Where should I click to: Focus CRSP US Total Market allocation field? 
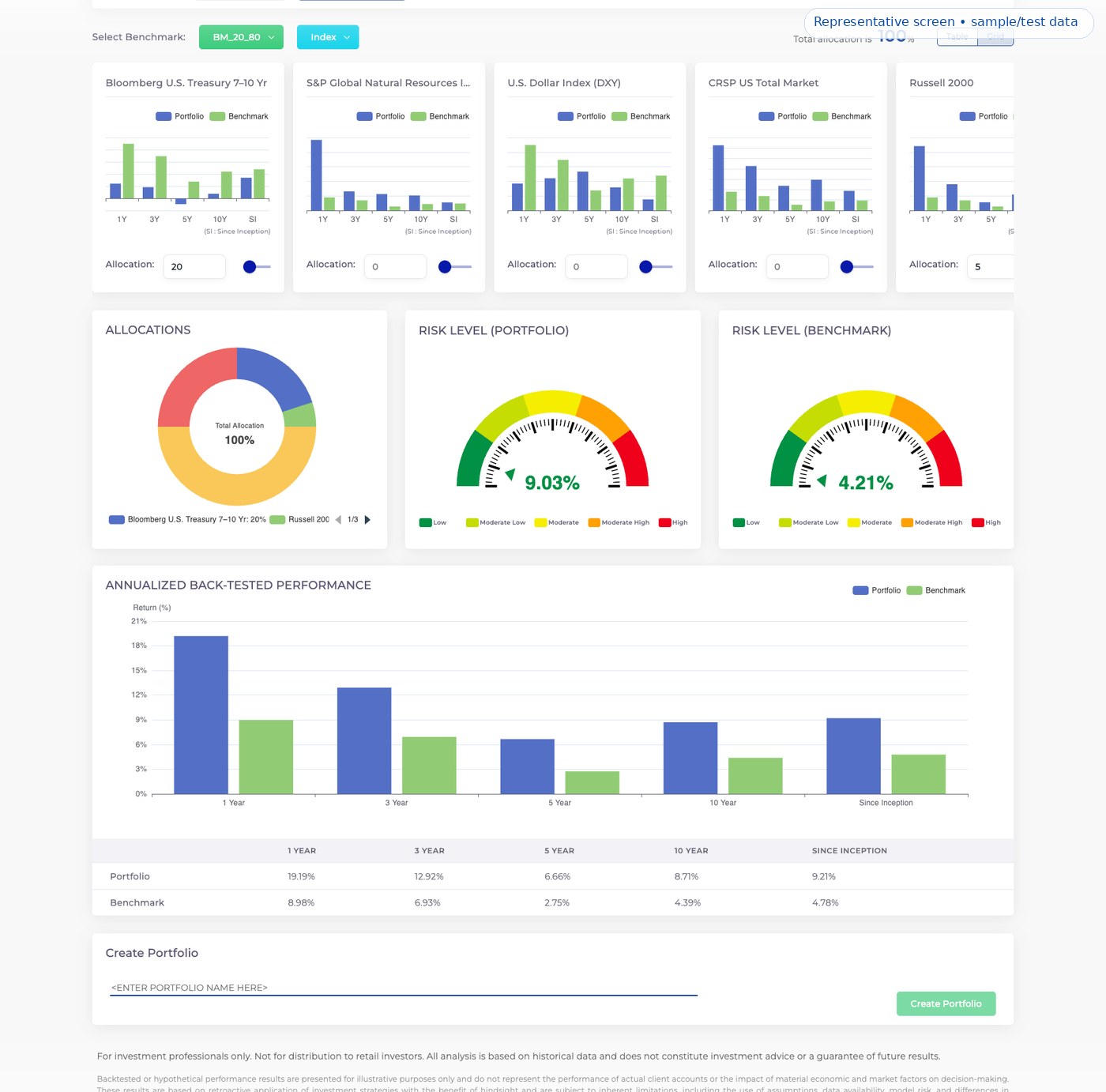(x=797, y=266)
